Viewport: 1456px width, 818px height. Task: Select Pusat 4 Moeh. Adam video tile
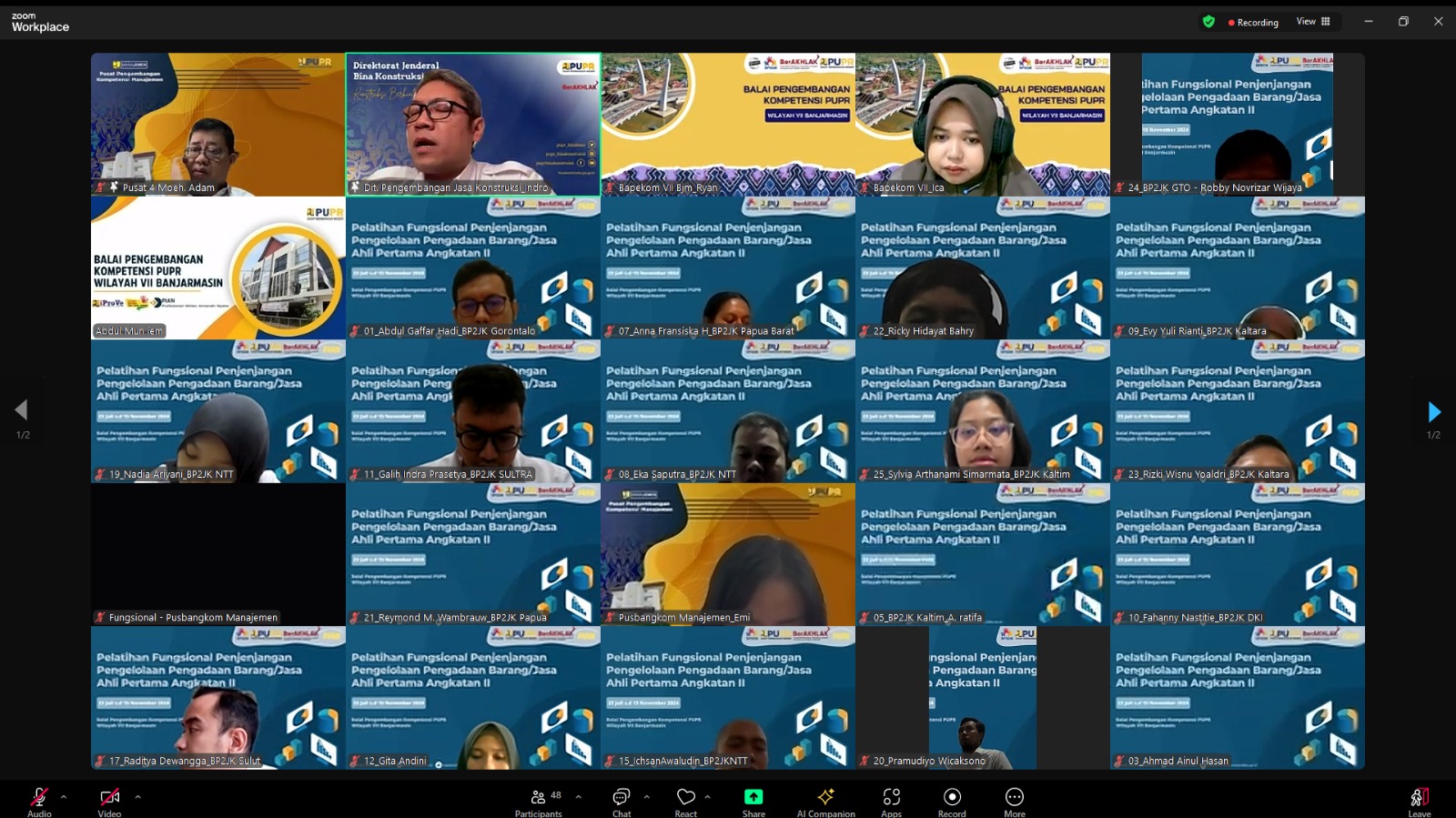coord(218,125)
